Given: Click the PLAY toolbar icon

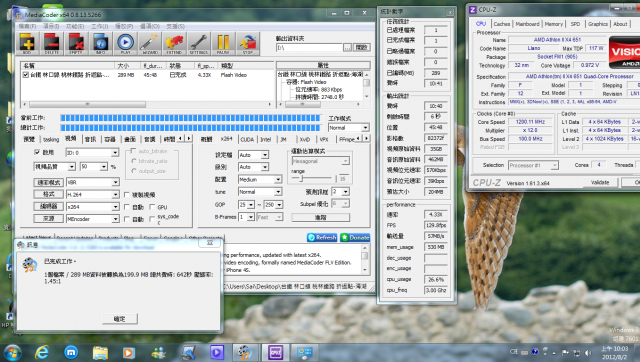Looking at the screenshot, I should [x=125, y=44].
